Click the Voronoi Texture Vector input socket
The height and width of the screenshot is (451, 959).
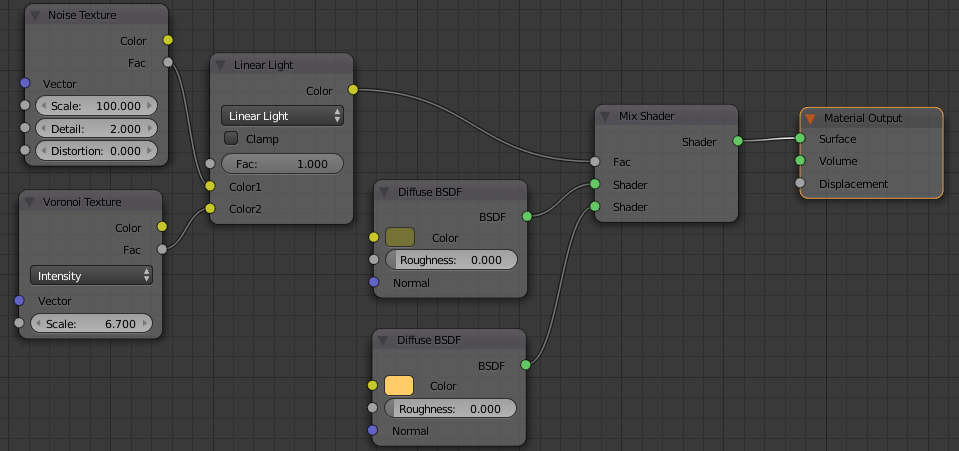[19, 300]
